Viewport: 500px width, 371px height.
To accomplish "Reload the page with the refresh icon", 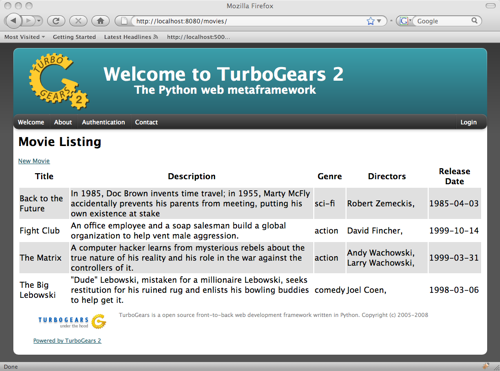I will pos(56,21).
